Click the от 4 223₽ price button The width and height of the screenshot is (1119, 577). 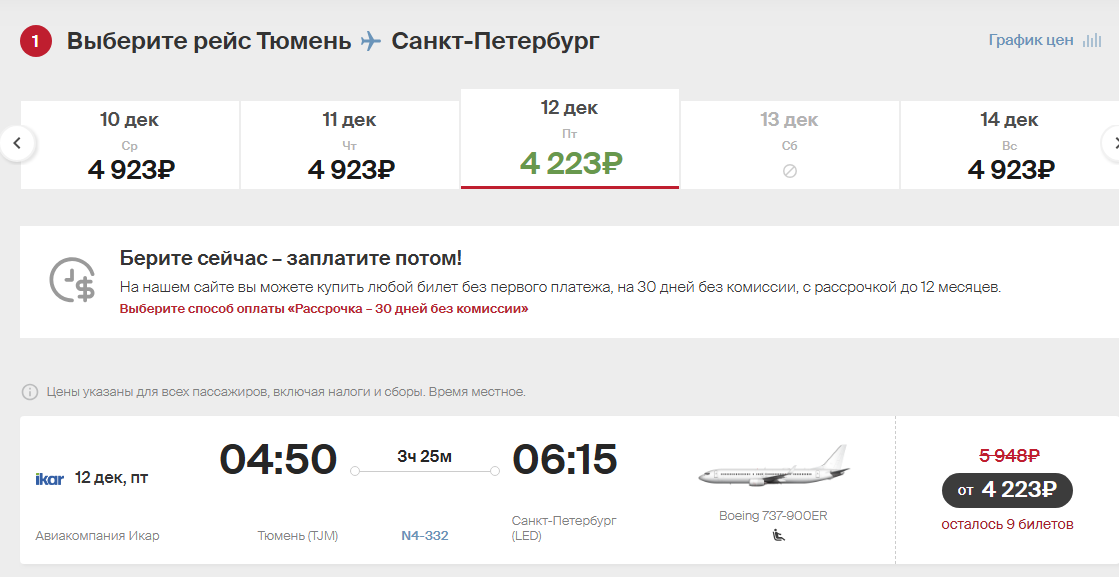[x=1007, y=490]
